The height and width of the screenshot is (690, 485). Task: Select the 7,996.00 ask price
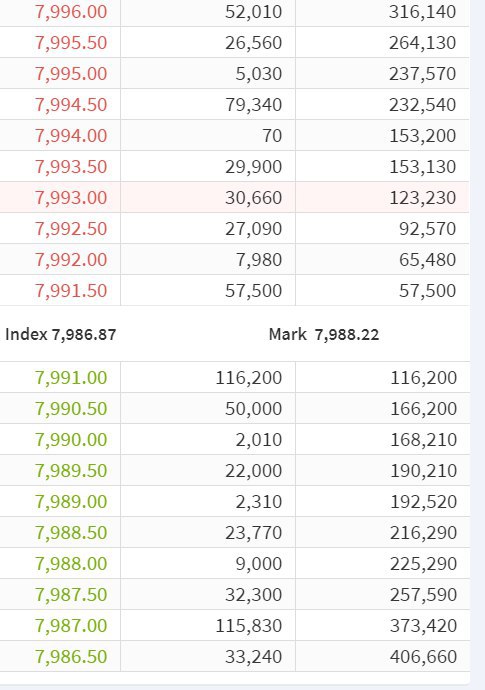(71, 12)
